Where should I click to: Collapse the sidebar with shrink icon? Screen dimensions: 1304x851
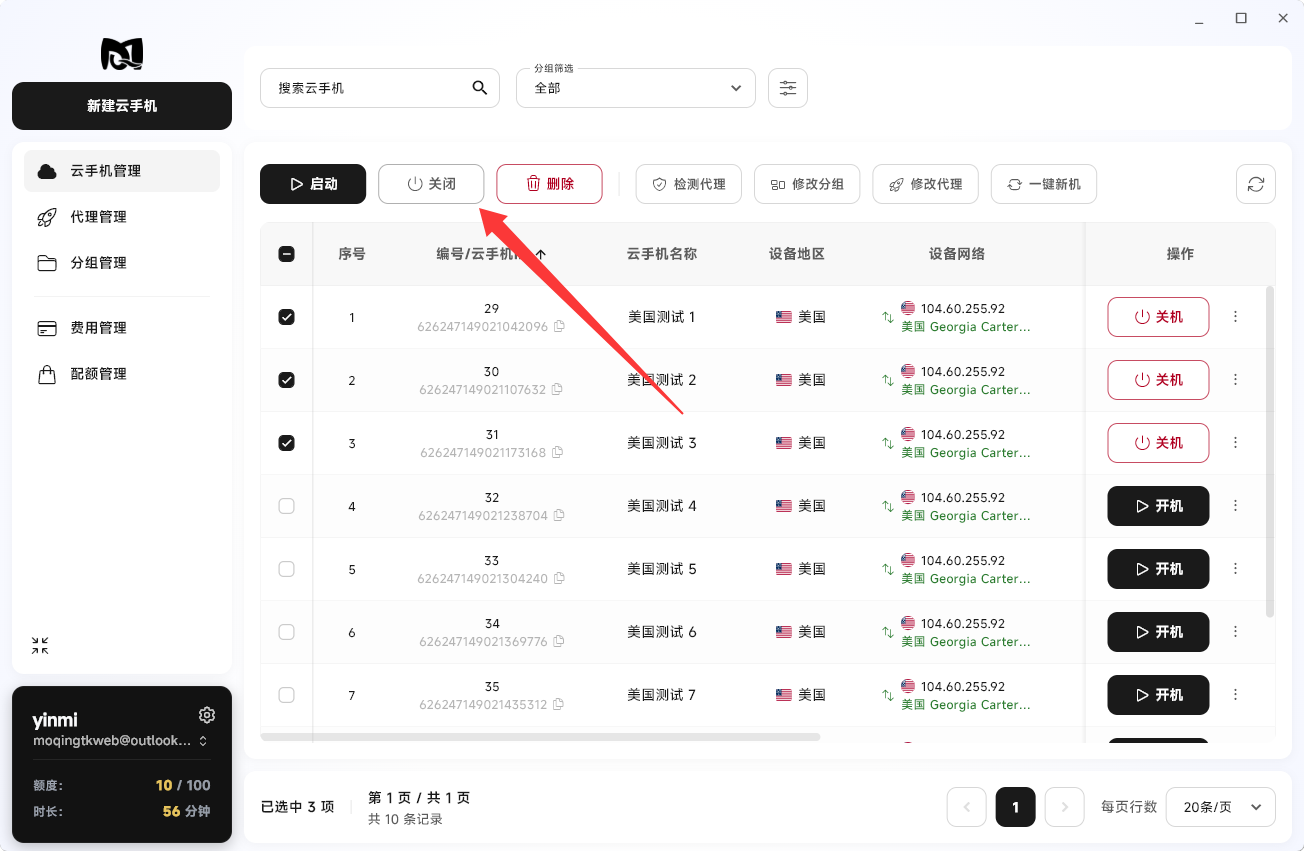(x=40, y=646)
